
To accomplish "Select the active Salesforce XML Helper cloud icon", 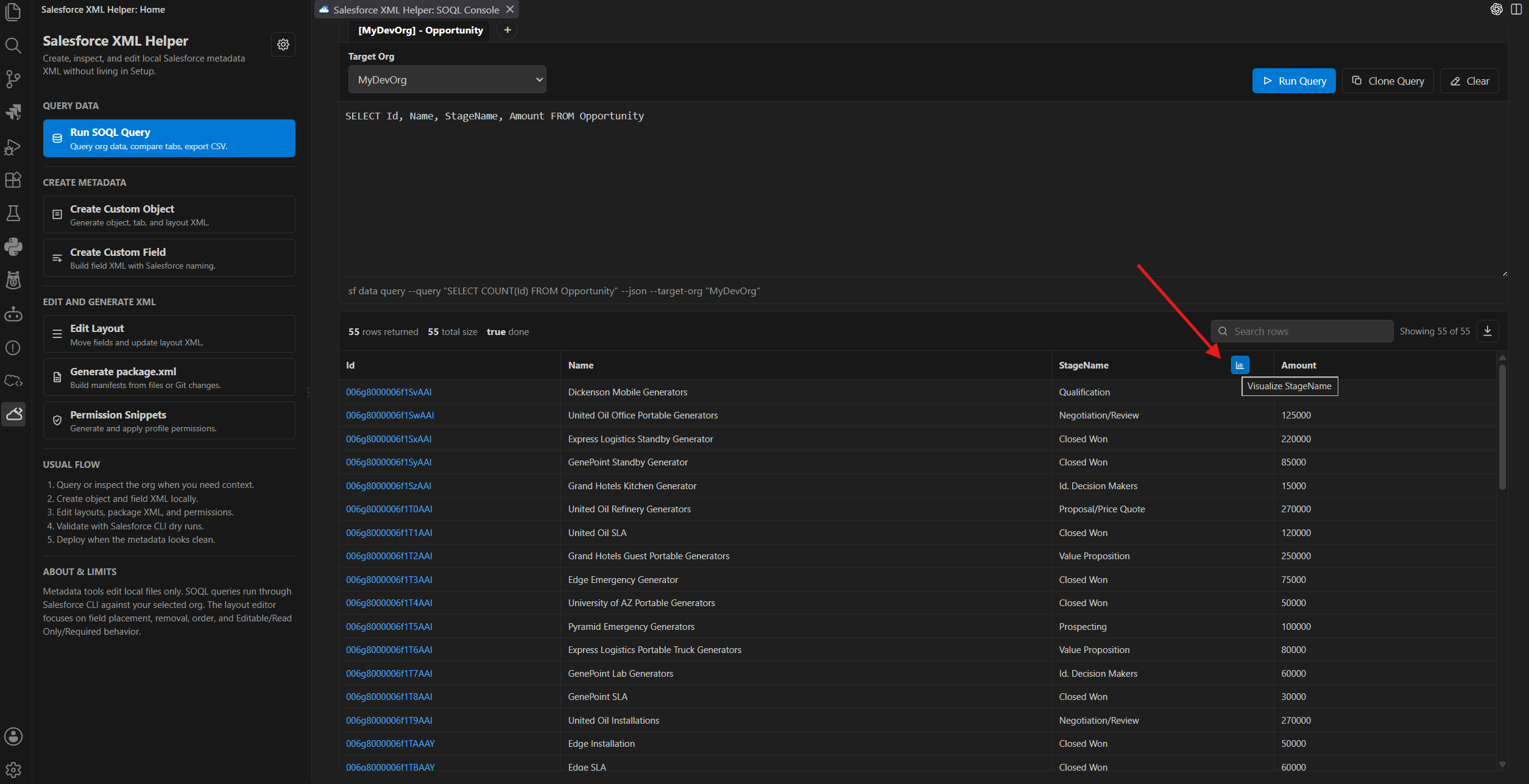I will point(13,414).
